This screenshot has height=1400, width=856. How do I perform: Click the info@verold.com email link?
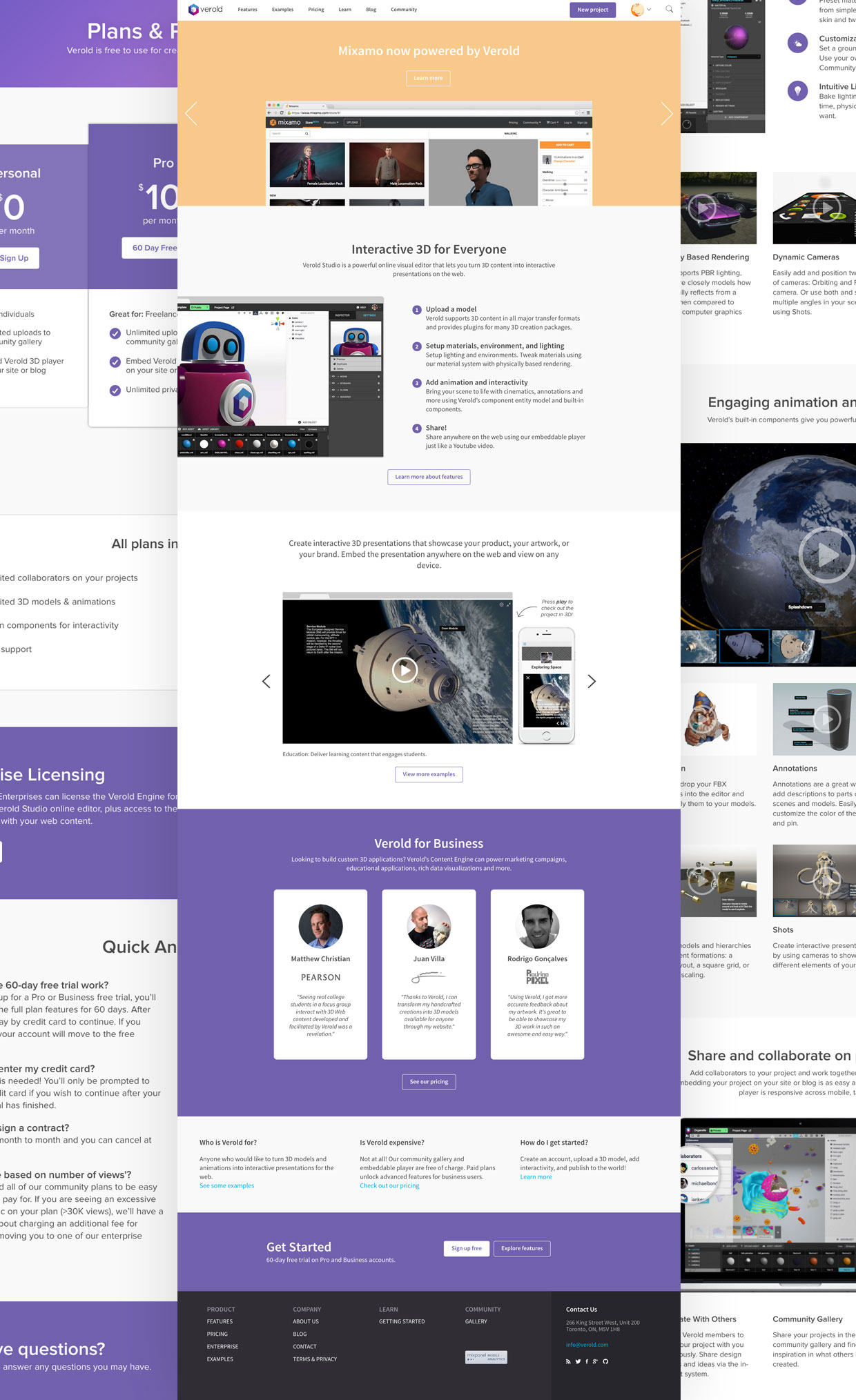click(587, 1344)
